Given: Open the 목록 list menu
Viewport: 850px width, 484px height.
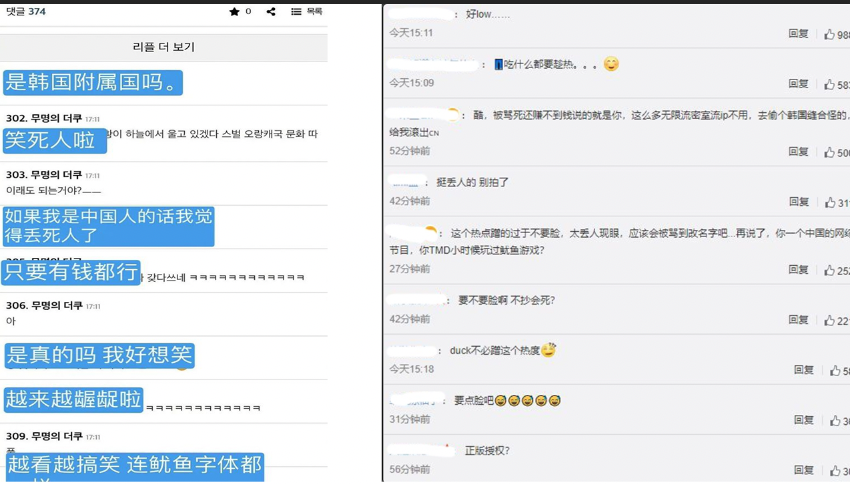Looking at the screenshot, I should [307, 12].
